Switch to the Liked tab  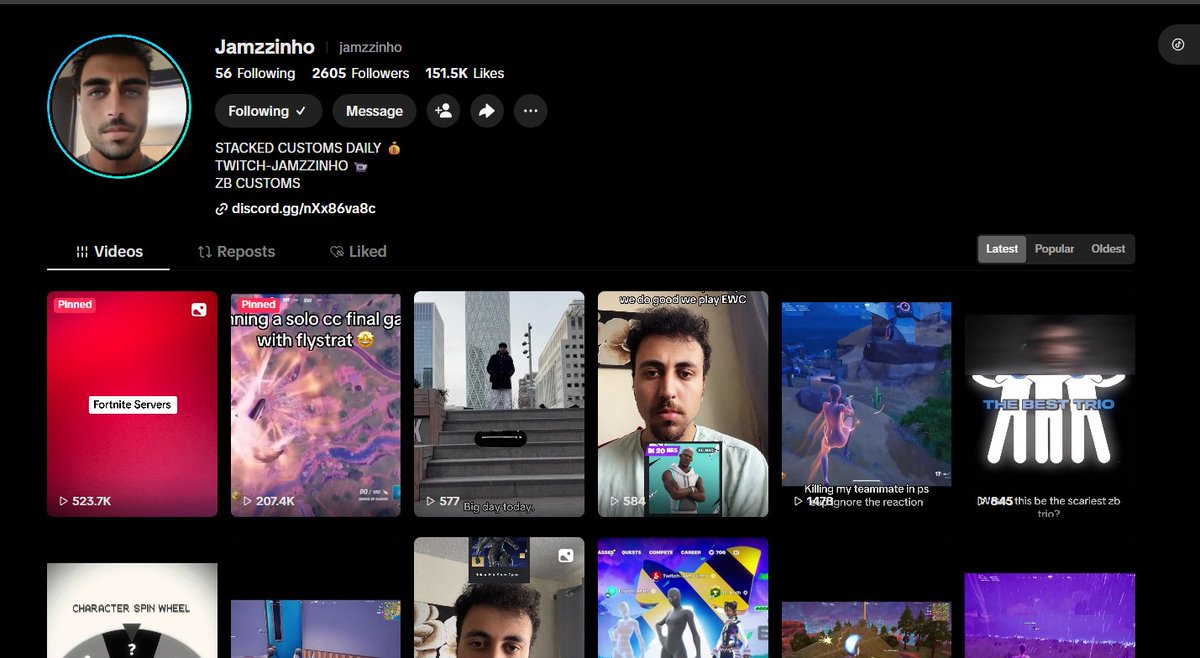tap(358, 252)
